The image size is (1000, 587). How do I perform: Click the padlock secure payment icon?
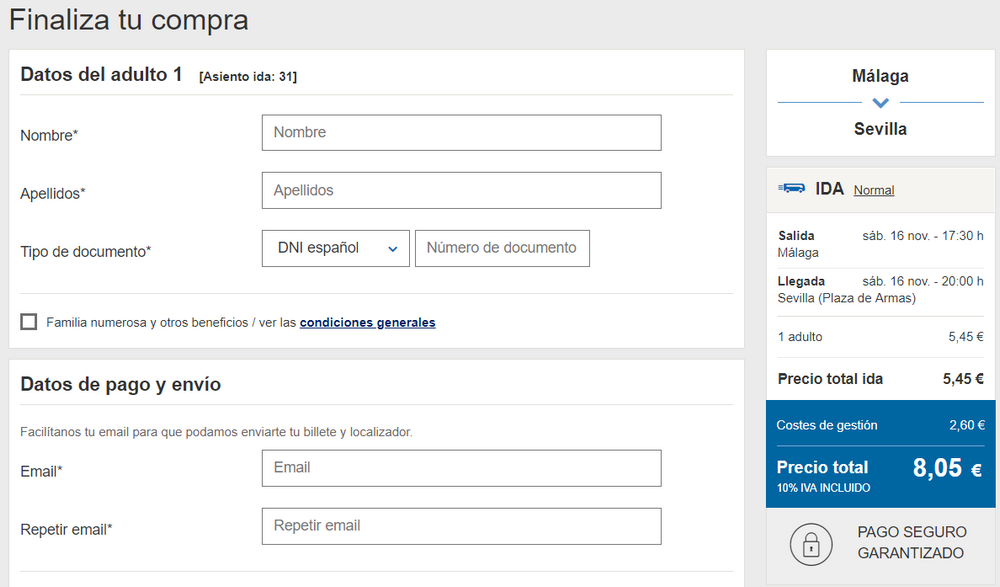[x=811, y=543]
